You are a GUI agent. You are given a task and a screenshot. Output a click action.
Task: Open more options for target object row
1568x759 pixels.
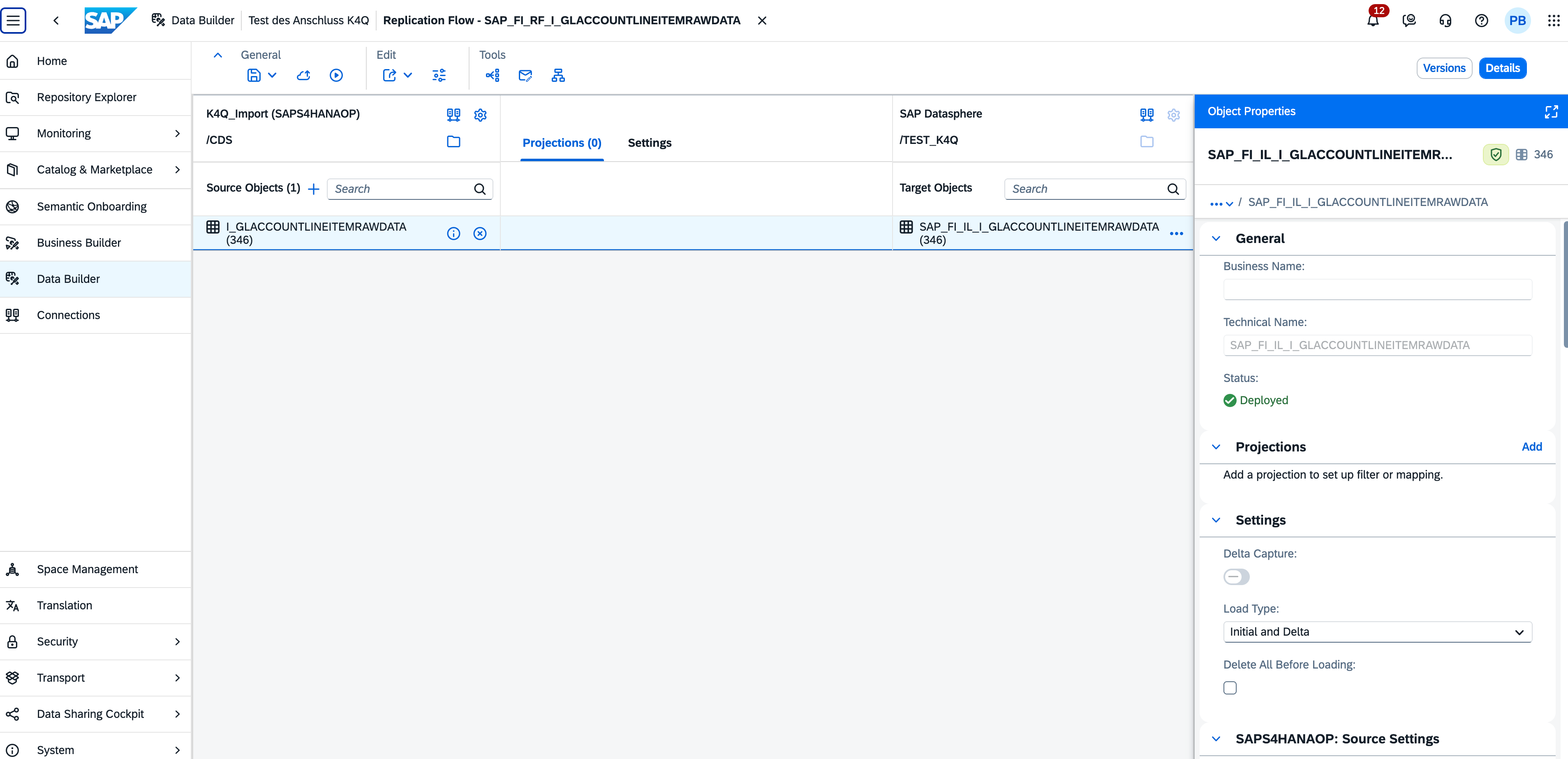pyautogui.click(x=1176, y=233)
